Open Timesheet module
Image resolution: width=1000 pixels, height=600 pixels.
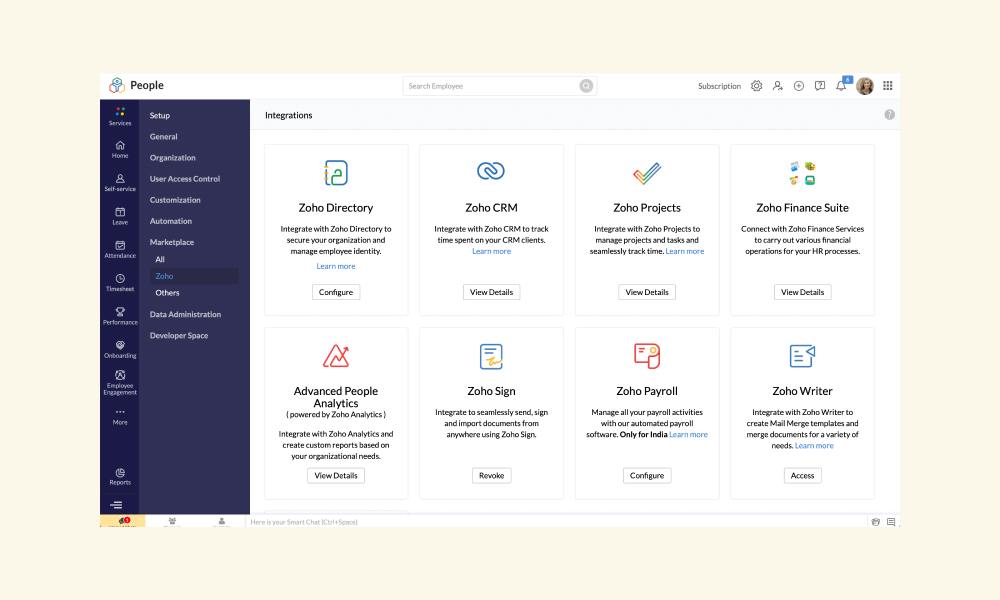120,282
